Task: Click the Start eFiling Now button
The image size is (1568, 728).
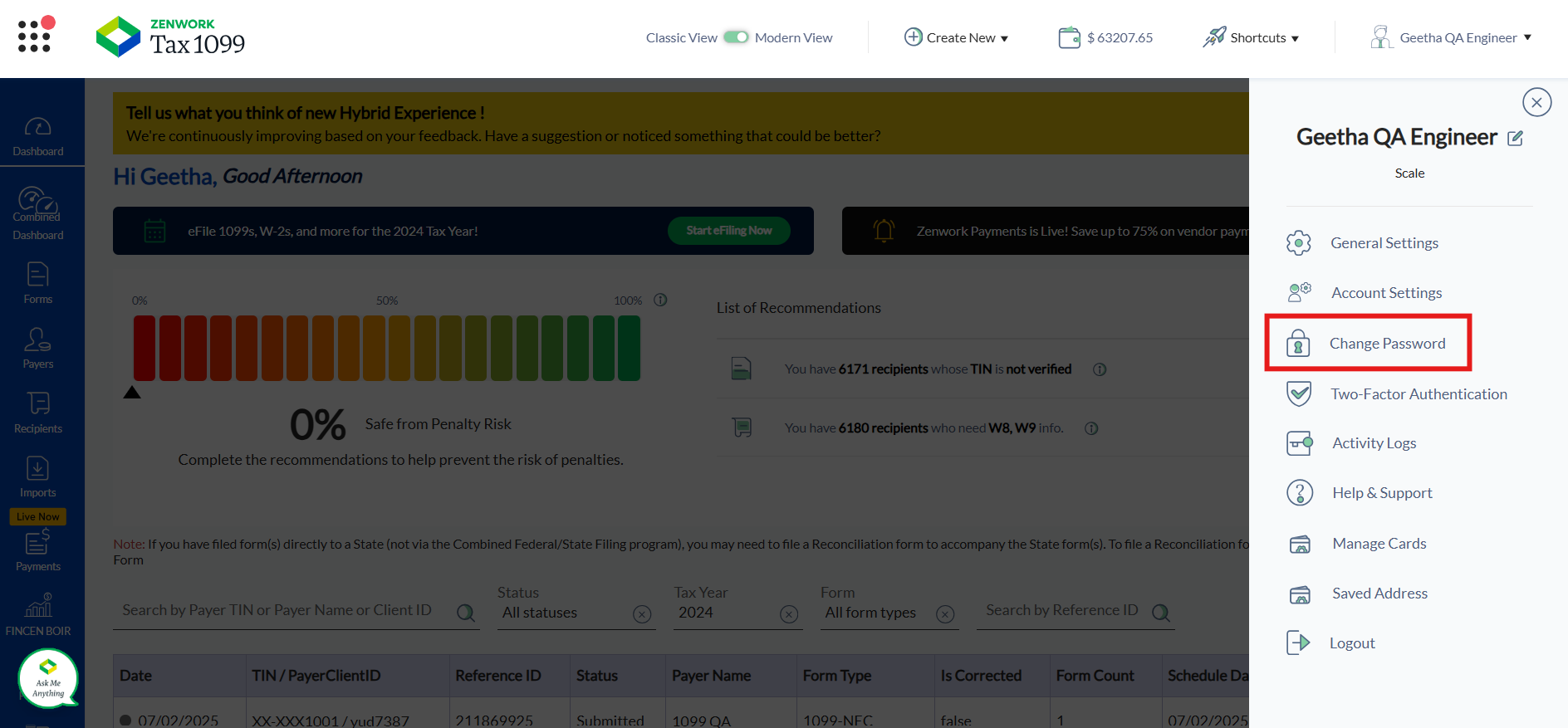Action: click(728, 231)
